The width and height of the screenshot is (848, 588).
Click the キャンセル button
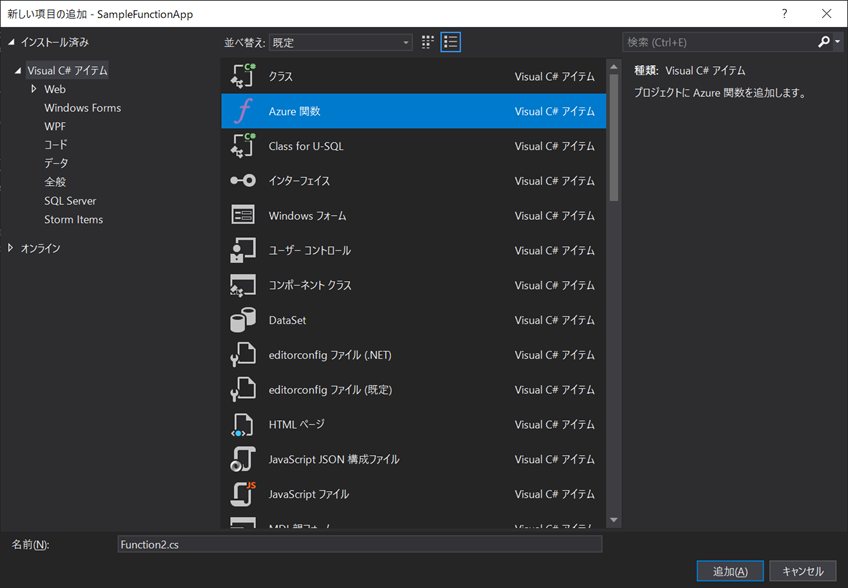point(803,571)
